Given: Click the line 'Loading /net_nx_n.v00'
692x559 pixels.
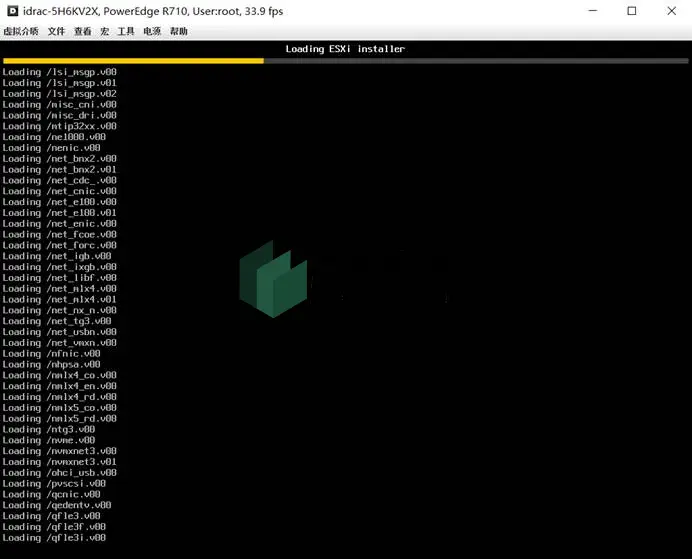Looking at the screenshot, I should pyautogui.click(x=60, y=310).
